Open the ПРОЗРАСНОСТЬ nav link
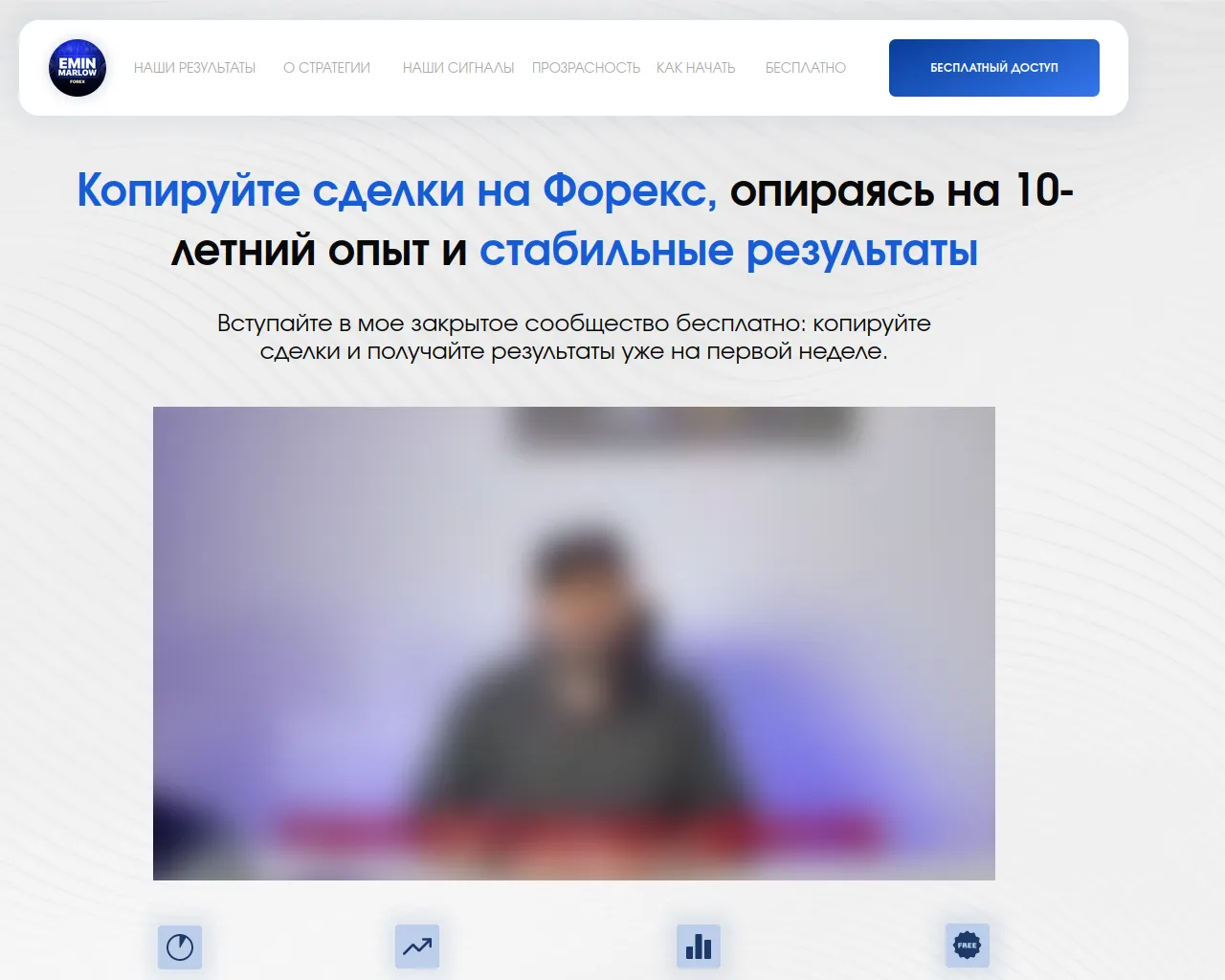 (x=586, y=68)
